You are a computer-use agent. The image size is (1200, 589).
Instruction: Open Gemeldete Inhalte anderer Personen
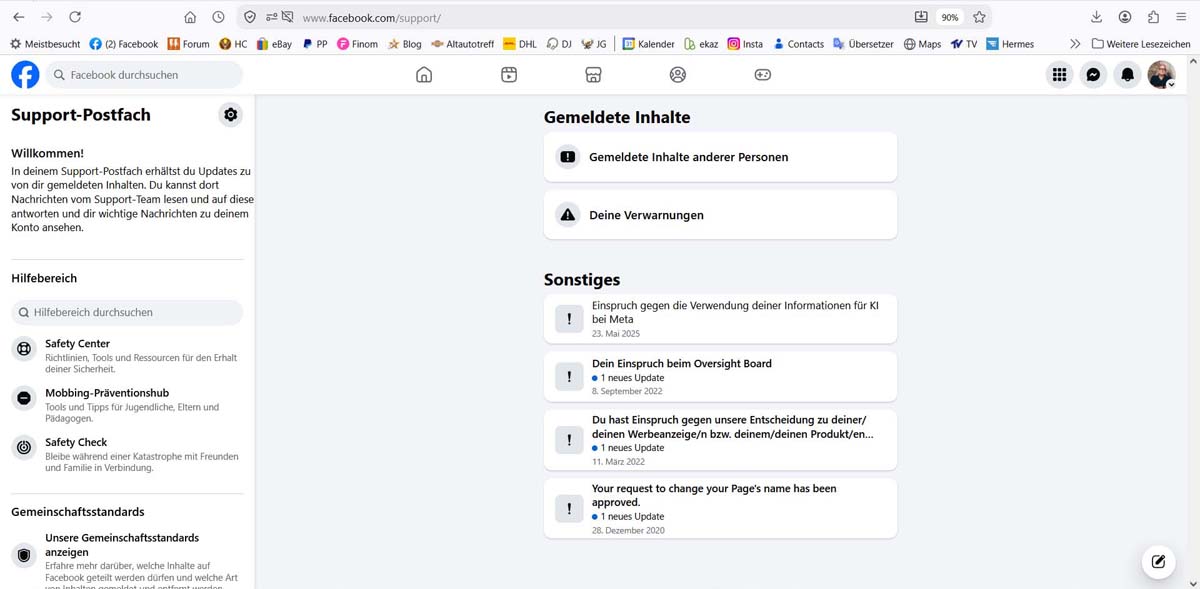720,157
